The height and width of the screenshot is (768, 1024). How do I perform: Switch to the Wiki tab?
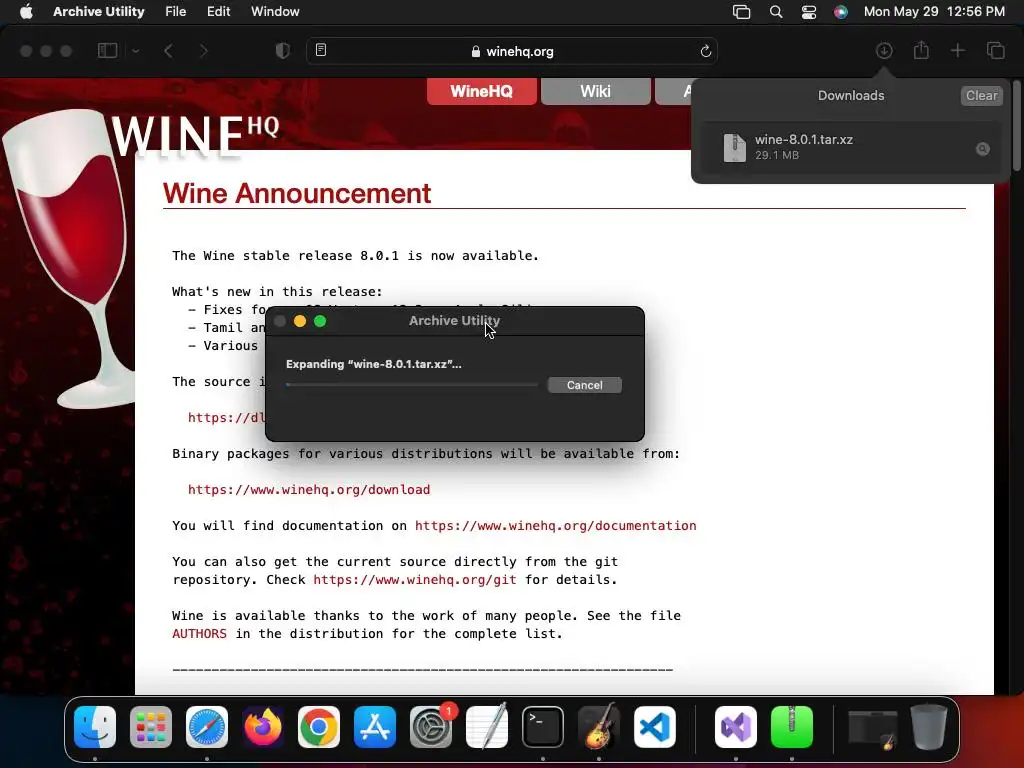pyautogui.click(x=596, y=91)
